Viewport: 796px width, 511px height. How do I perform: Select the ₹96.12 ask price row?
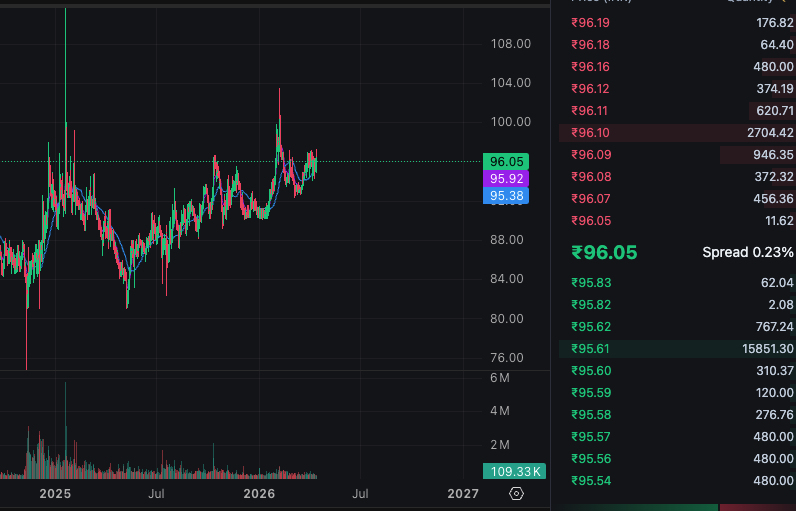pyautogui.click(x=677, y=89)
